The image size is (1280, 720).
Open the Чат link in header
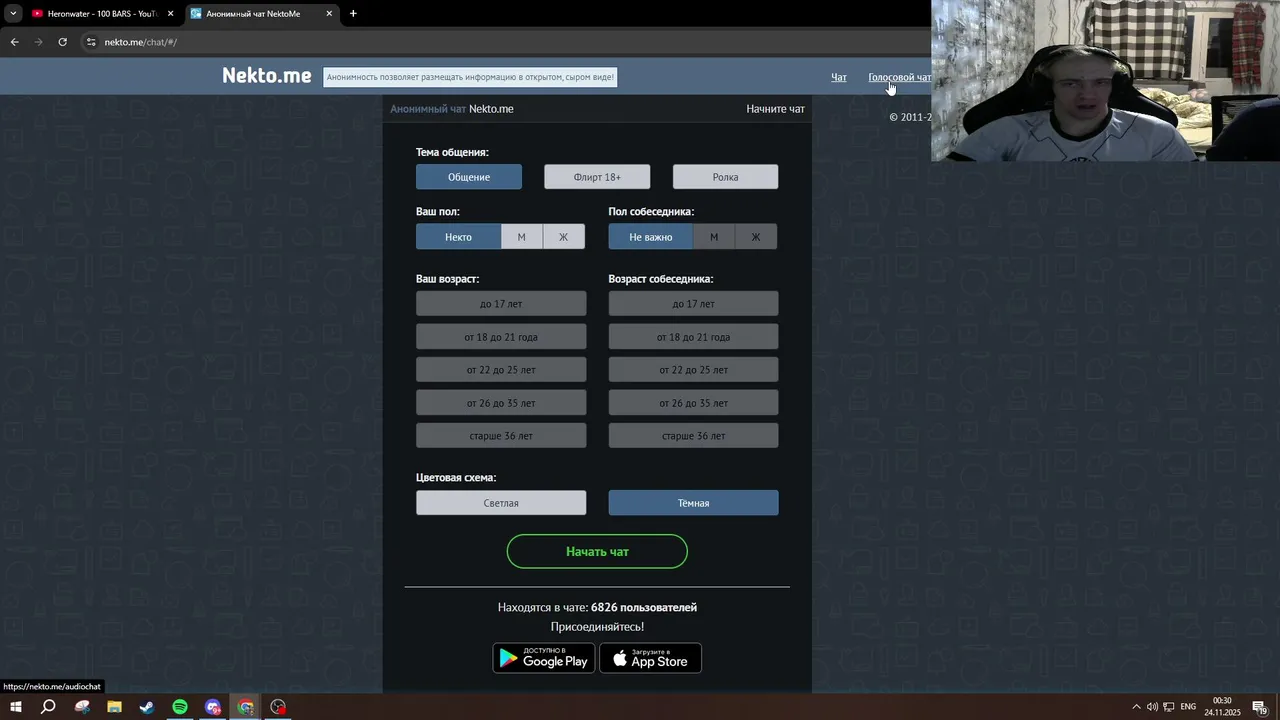839,77
